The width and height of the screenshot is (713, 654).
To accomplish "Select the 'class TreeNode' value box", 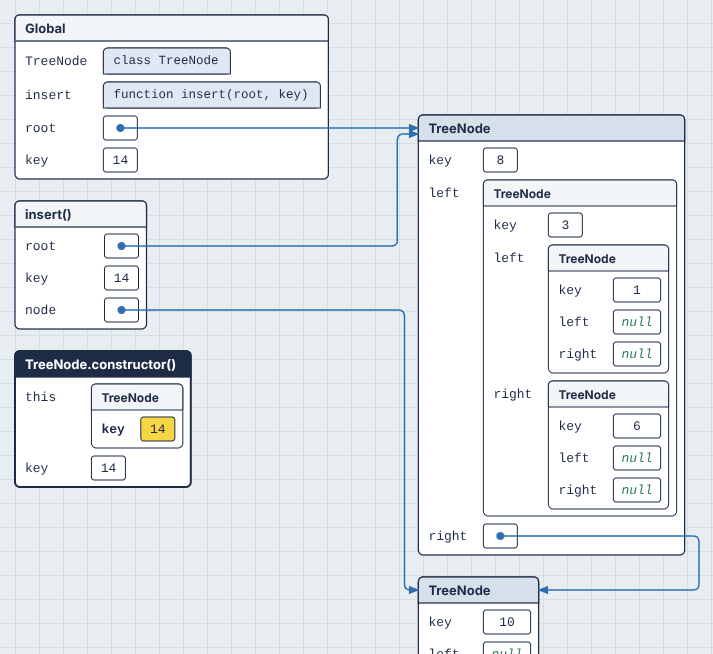I will (166, 60).
